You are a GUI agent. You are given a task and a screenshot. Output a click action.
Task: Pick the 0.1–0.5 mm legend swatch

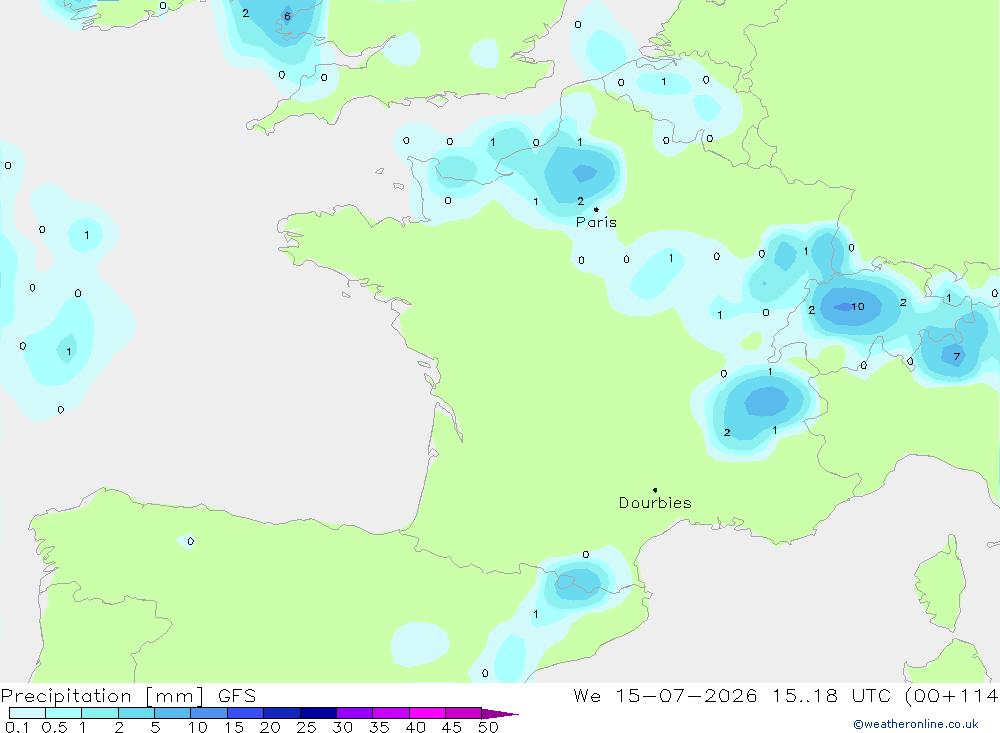click(x=27, y=713)
